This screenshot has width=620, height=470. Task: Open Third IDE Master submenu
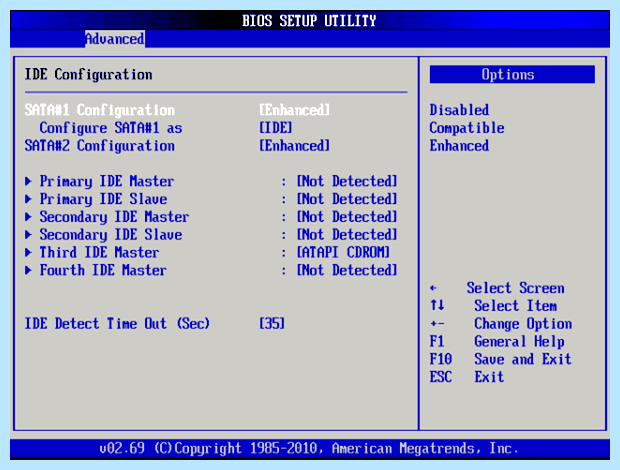[99, 253]
